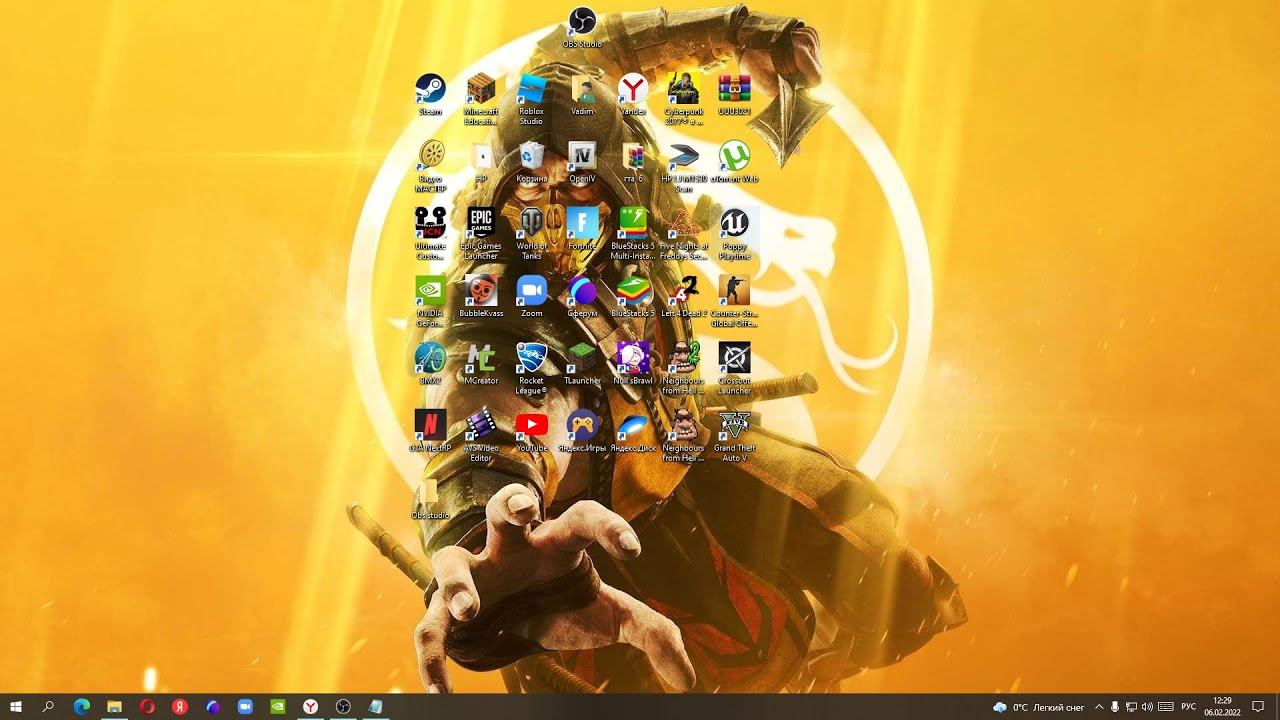The height and width of the screenshot is (720, 1280).
Task: Click the red Яндекс taskbar icon
Action: [180, 706]
